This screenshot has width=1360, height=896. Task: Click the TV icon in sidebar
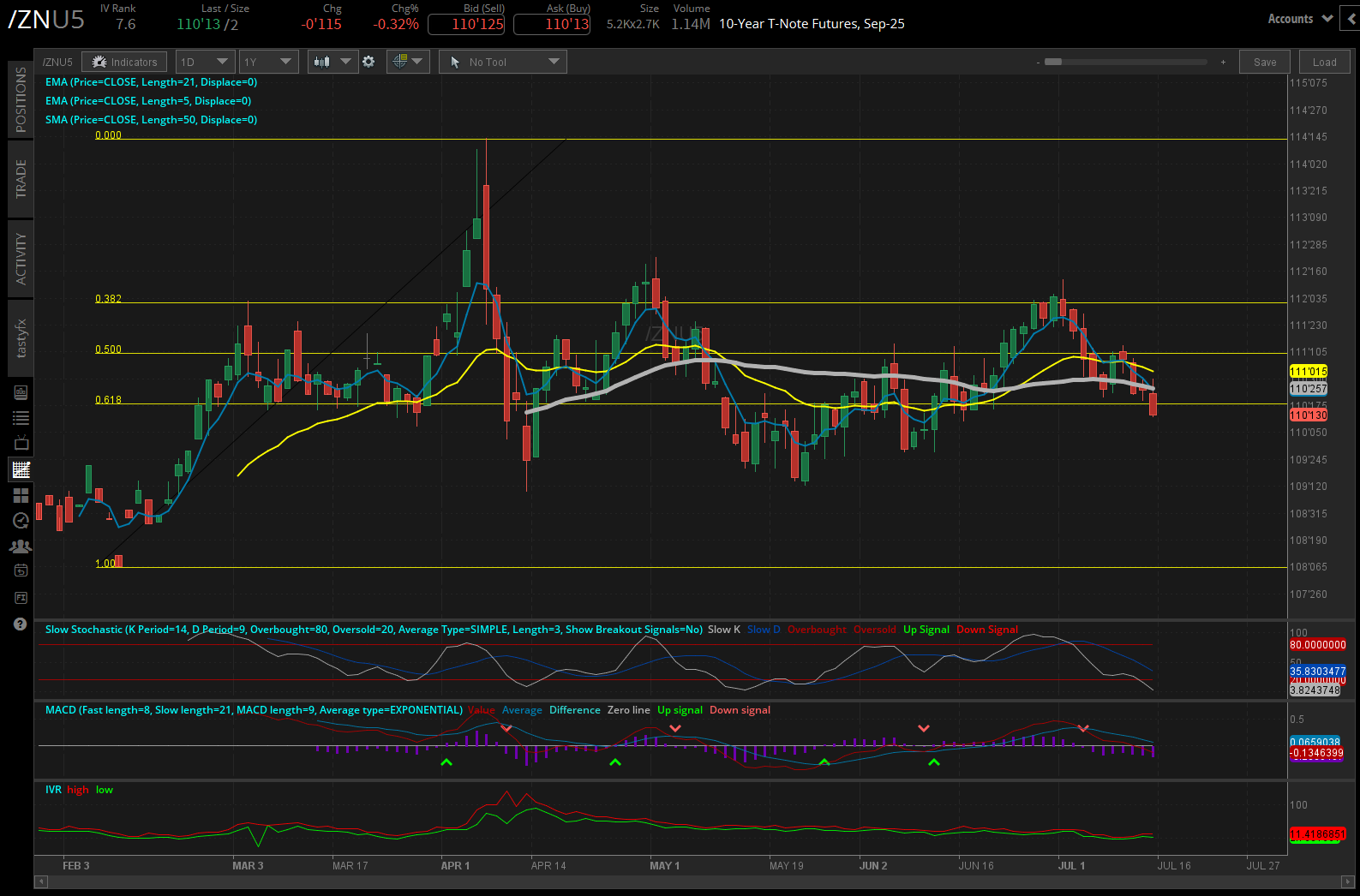click(21, 444)
